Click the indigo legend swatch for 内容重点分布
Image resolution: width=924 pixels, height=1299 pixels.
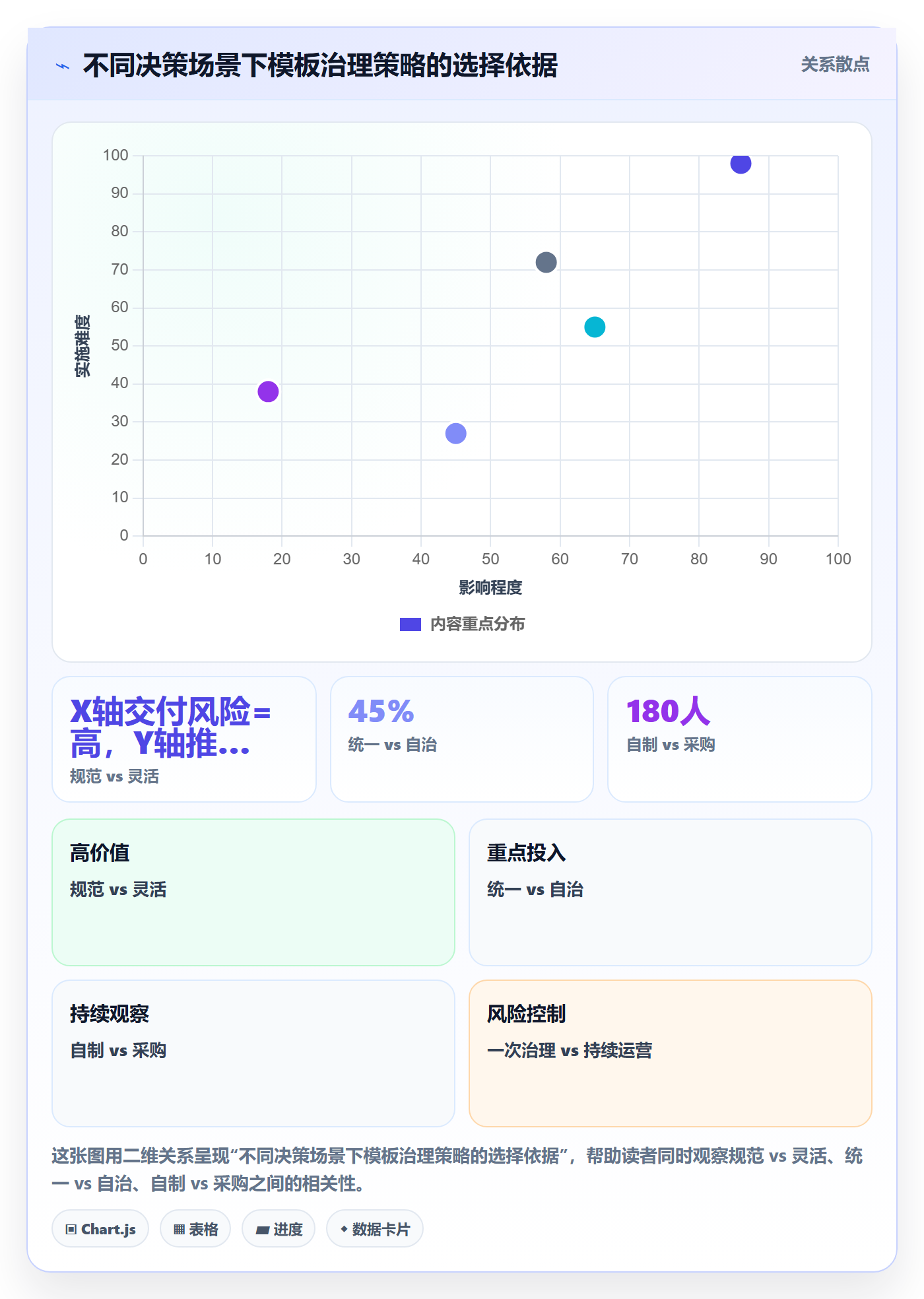[410, 624]
